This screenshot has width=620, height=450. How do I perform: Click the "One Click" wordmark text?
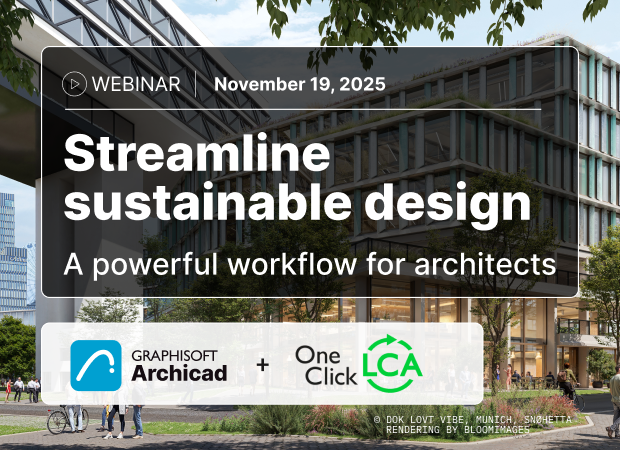326,366
